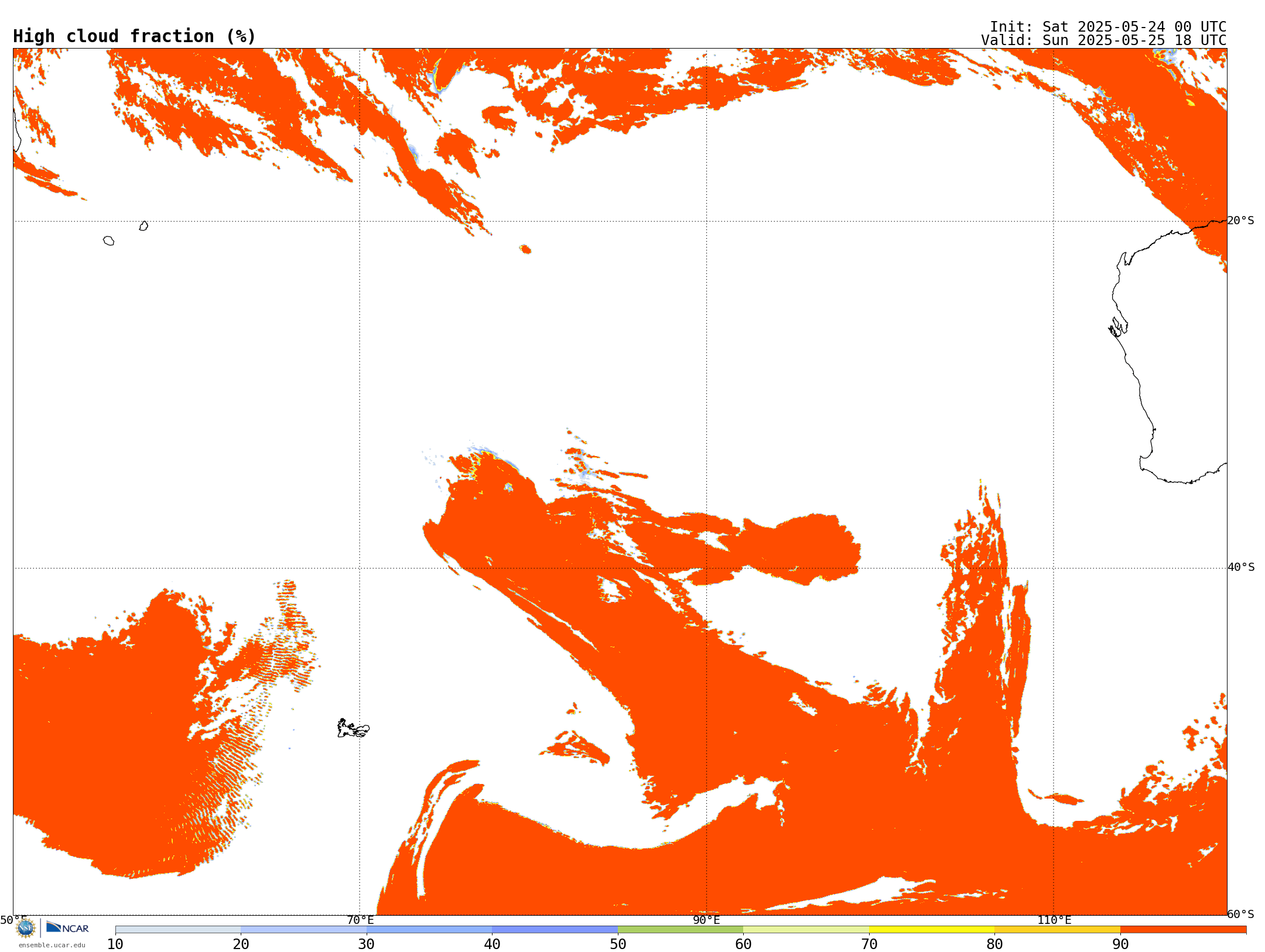
Task: Click the orange-red 90+ colorbar segment
Action: point(1183,930)
